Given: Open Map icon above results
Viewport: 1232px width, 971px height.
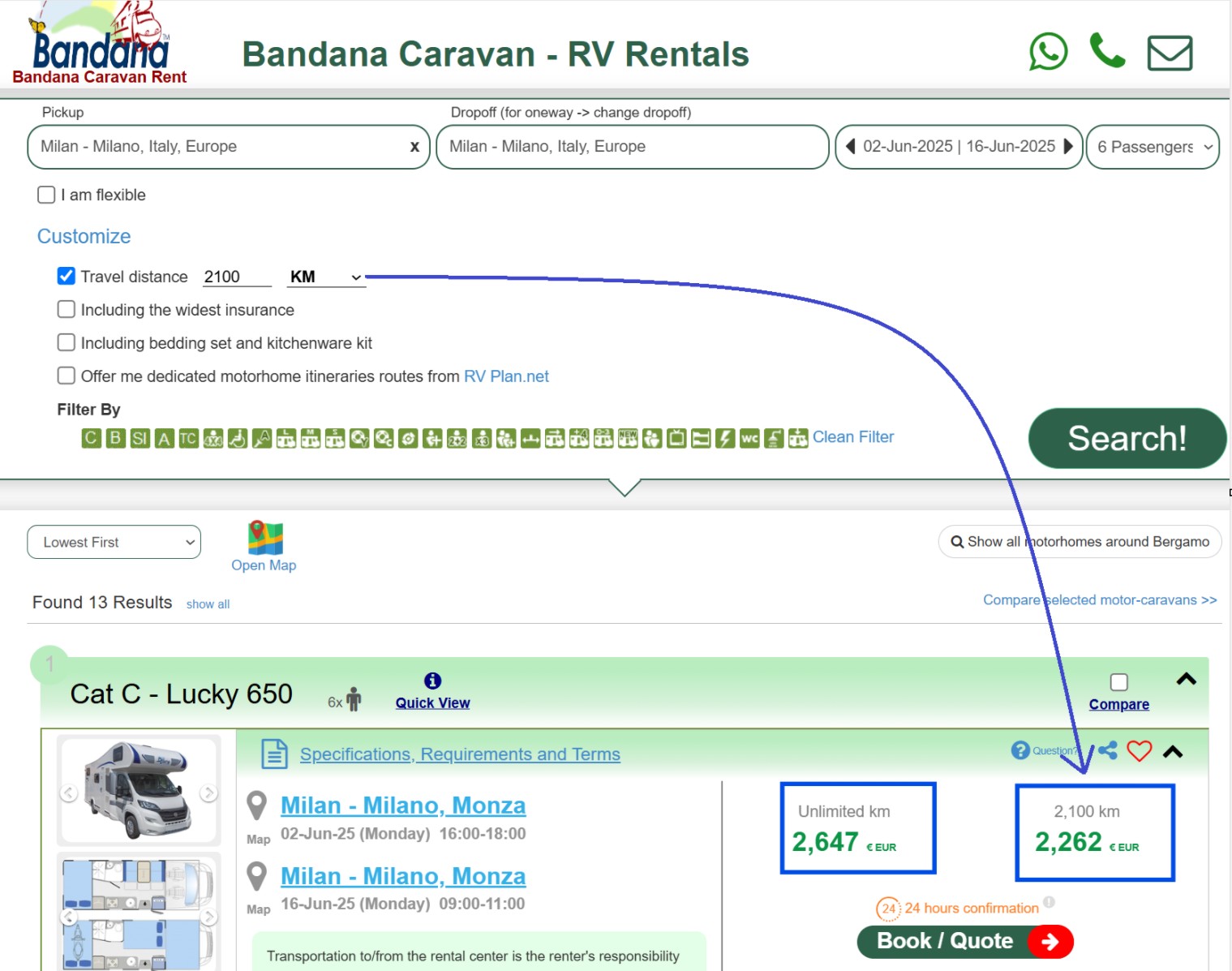Looking at the screenshot, I should (x=265, y=538).
